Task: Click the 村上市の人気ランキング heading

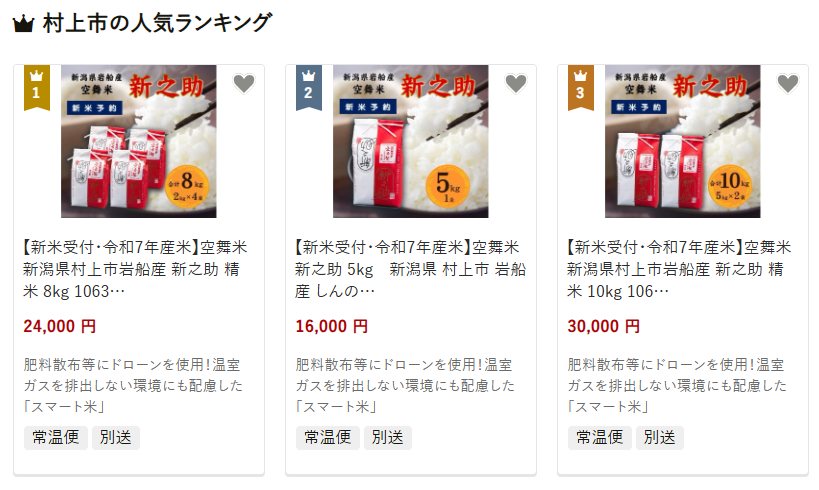Action: click(157, 24)
